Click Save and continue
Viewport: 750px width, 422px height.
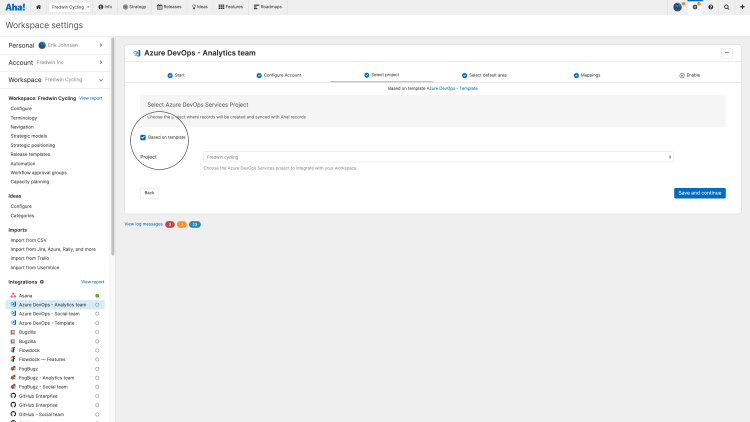[700, 193]
